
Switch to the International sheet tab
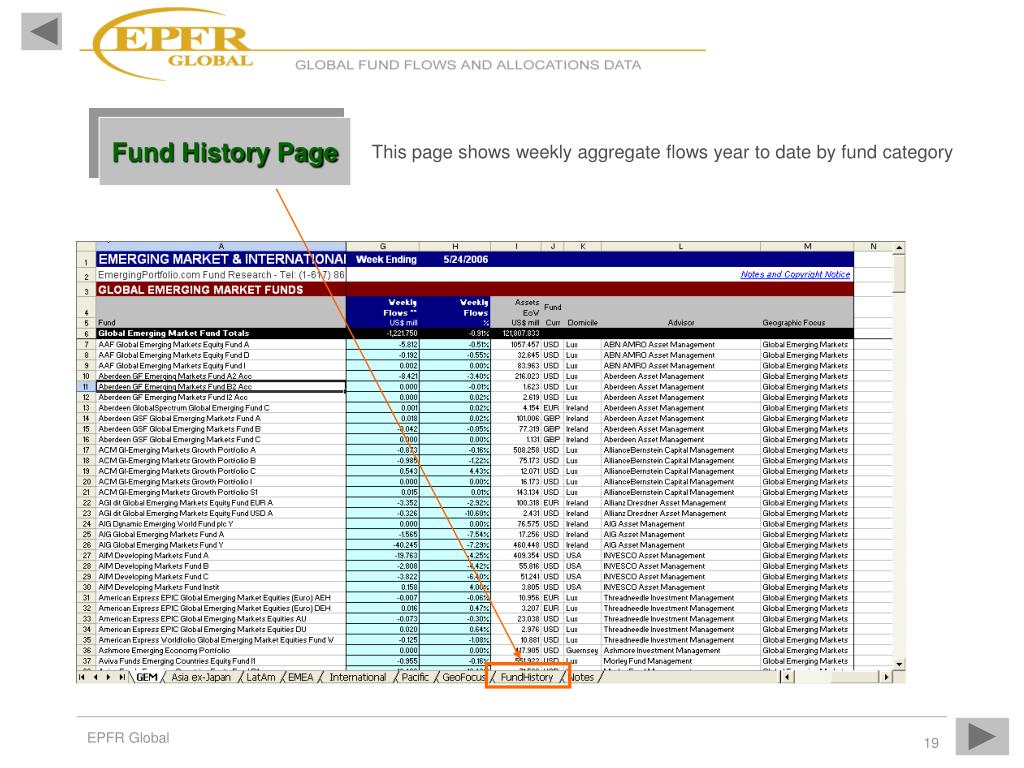pos(357,677)
